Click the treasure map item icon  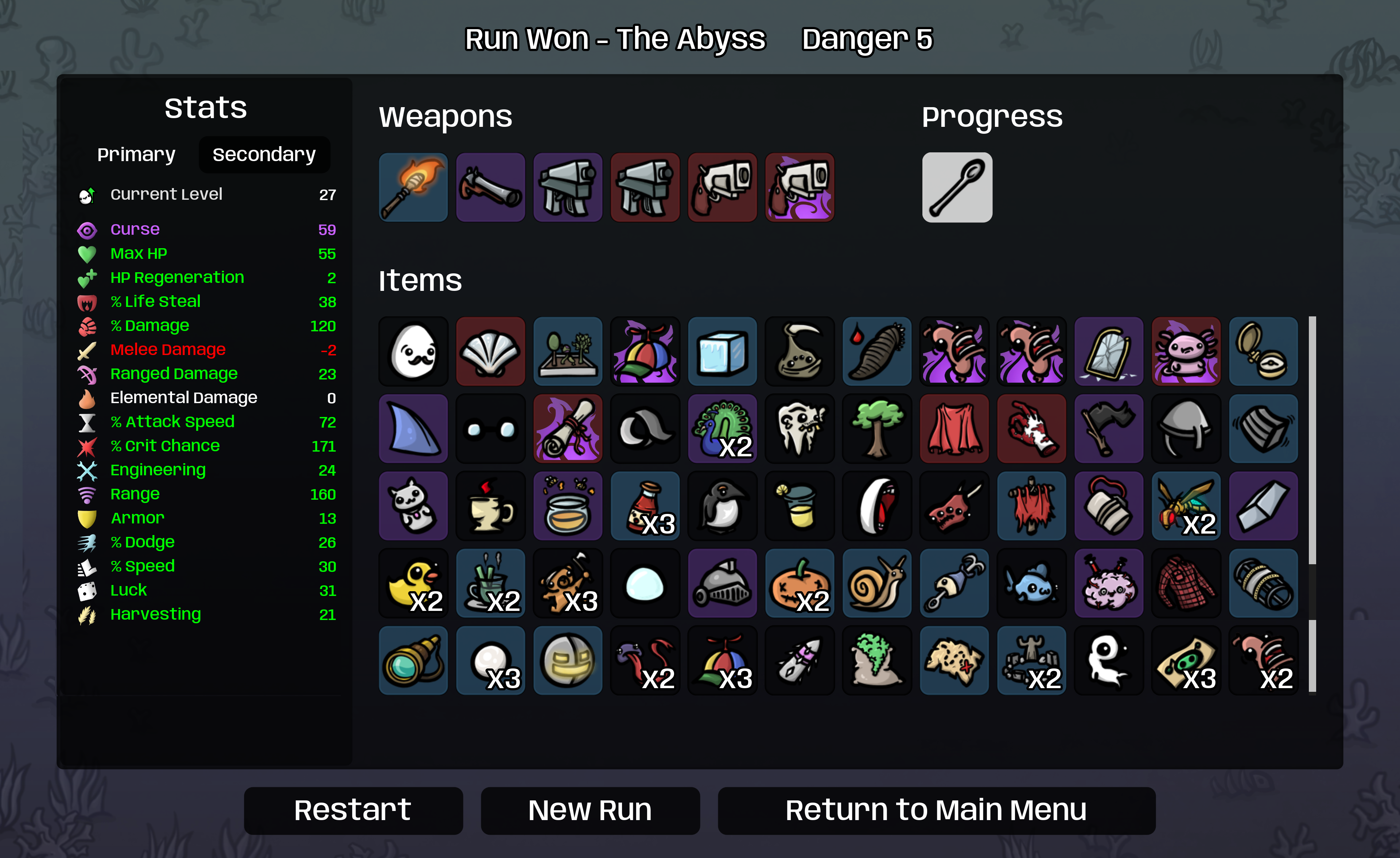[x=954, y=660]
